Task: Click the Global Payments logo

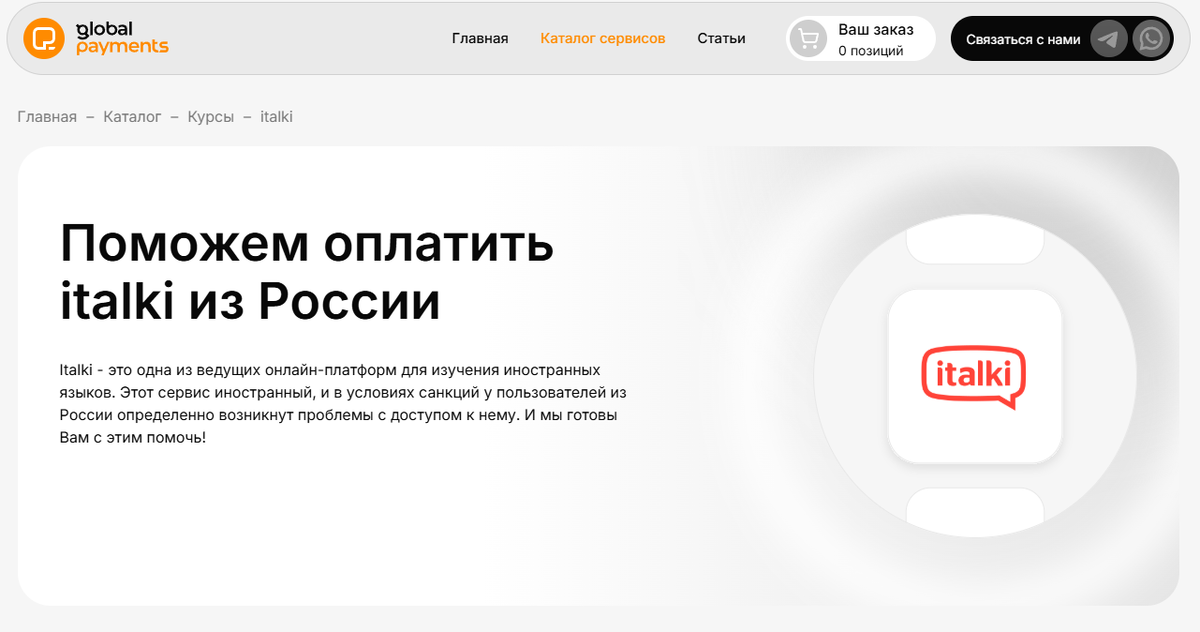Action: coord(96,39)
